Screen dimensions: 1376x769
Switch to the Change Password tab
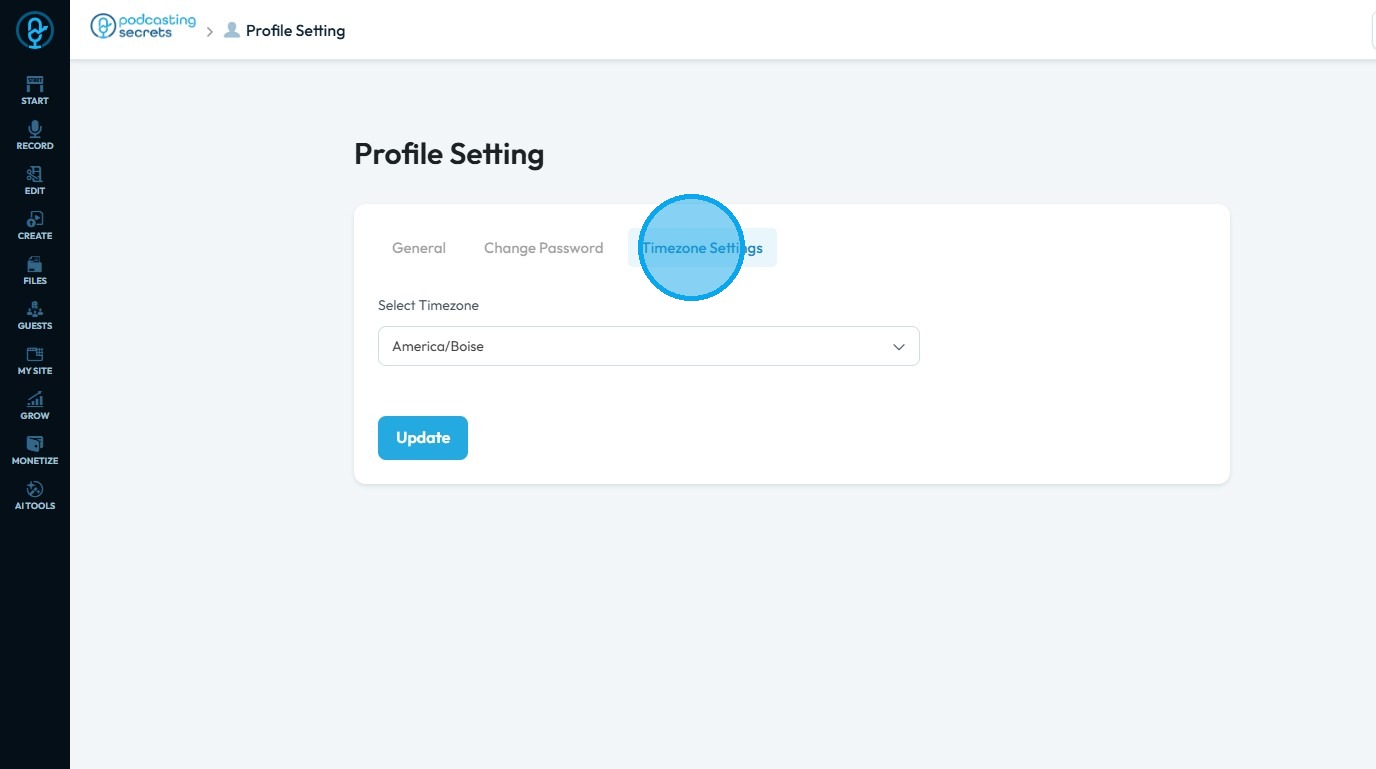pyautogui.click(x=543, y=248)
